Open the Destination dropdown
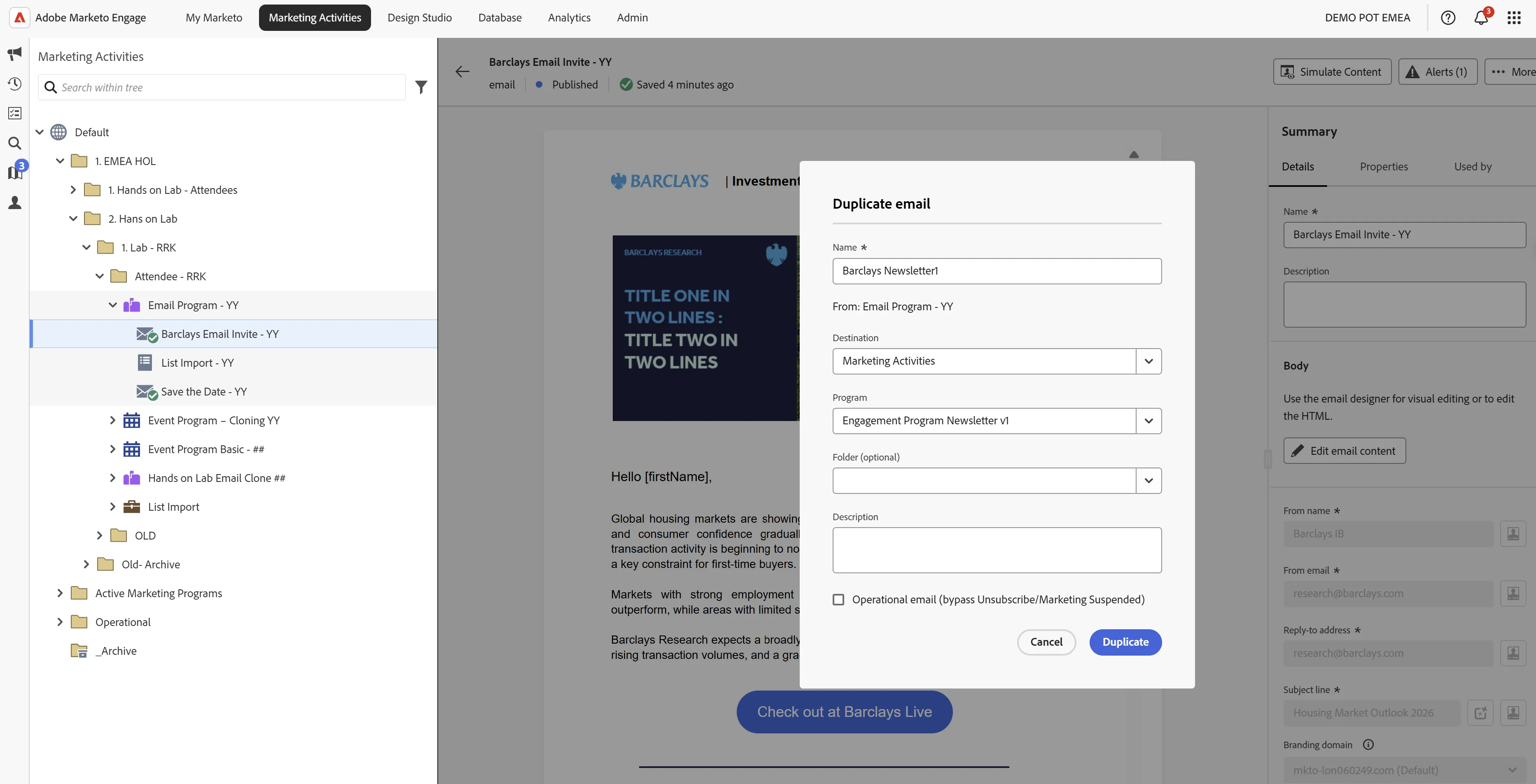 [1148, 361]
